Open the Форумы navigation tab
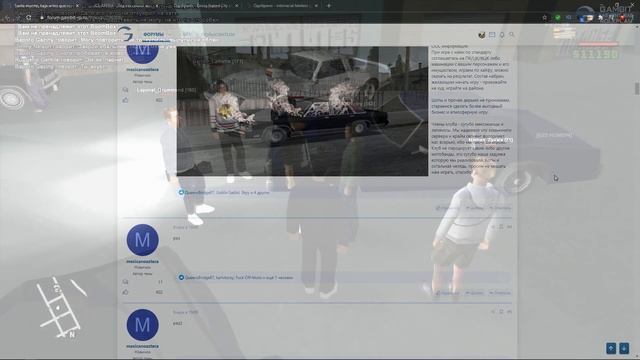Viewport: 640px width, 360px height. [x=153, y=34]
